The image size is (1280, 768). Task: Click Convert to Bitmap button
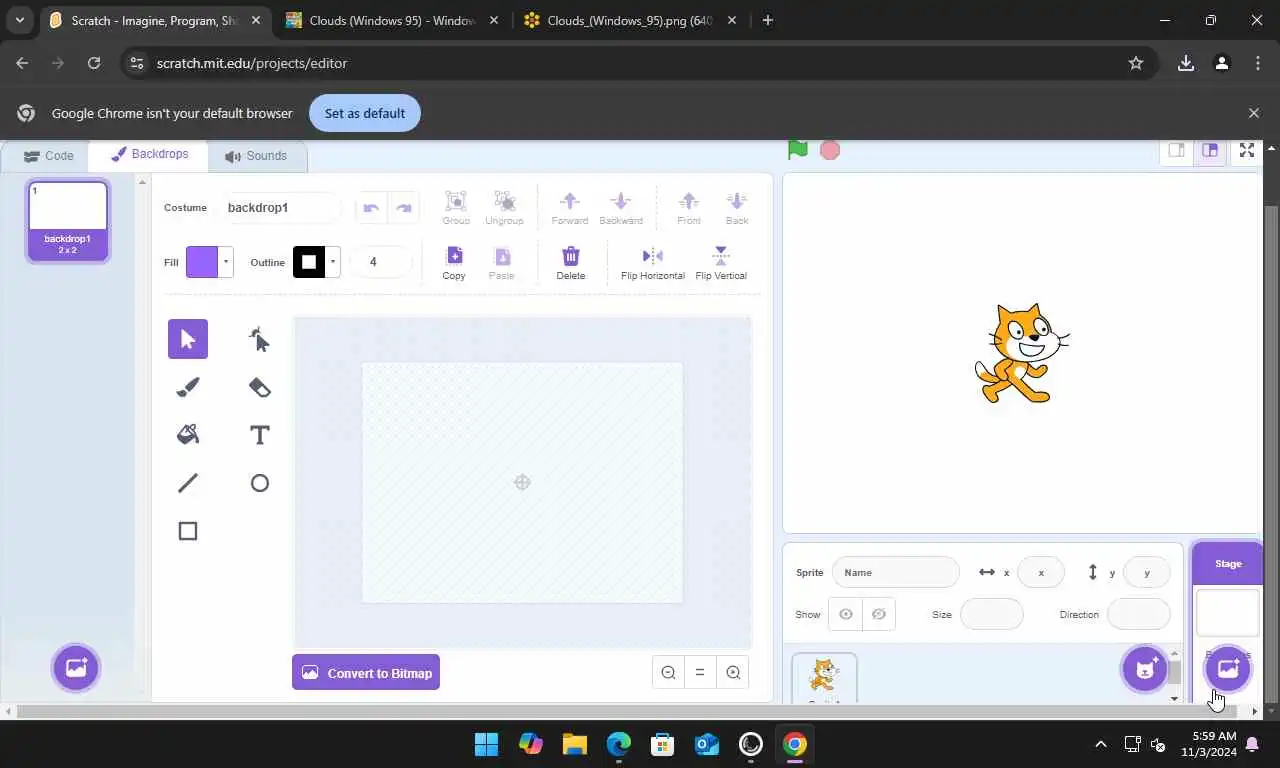coord(366,673)
